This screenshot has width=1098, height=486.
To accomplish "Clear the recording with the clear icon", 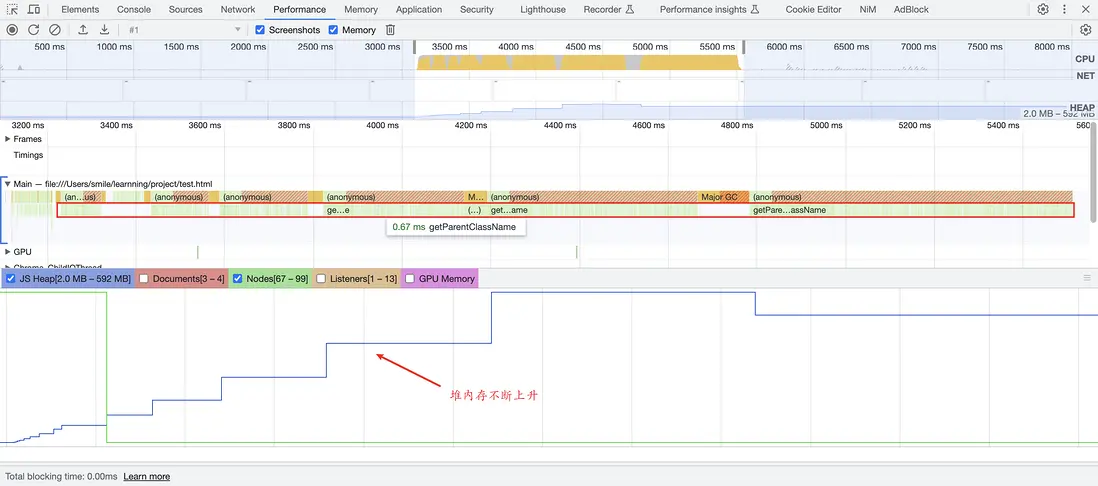I will click(x=54, y=30).
